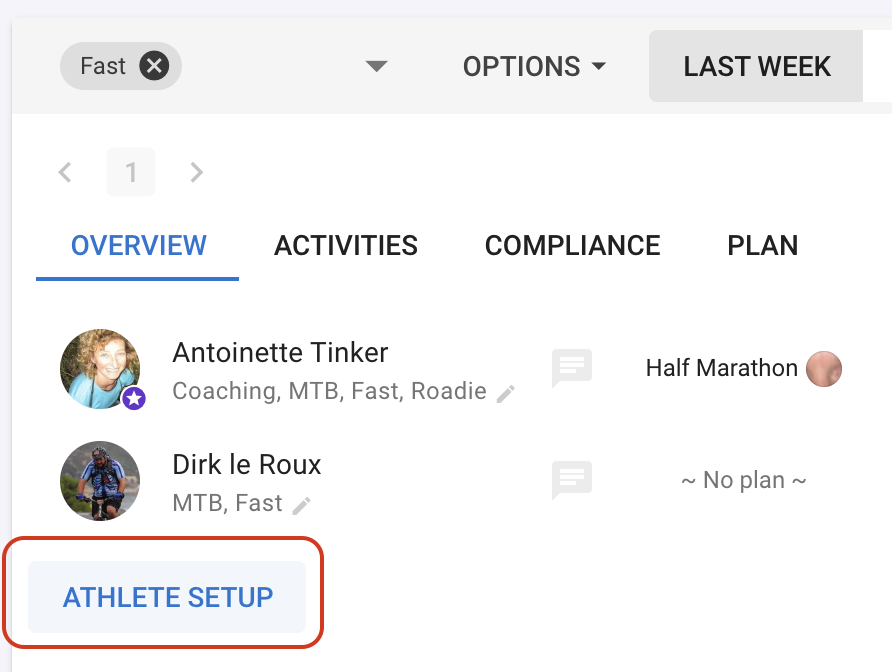Remove the Fast tag filter chip
Image resolution: width=892 pixels, height=672 pixels.
click(x=154, y=67)
